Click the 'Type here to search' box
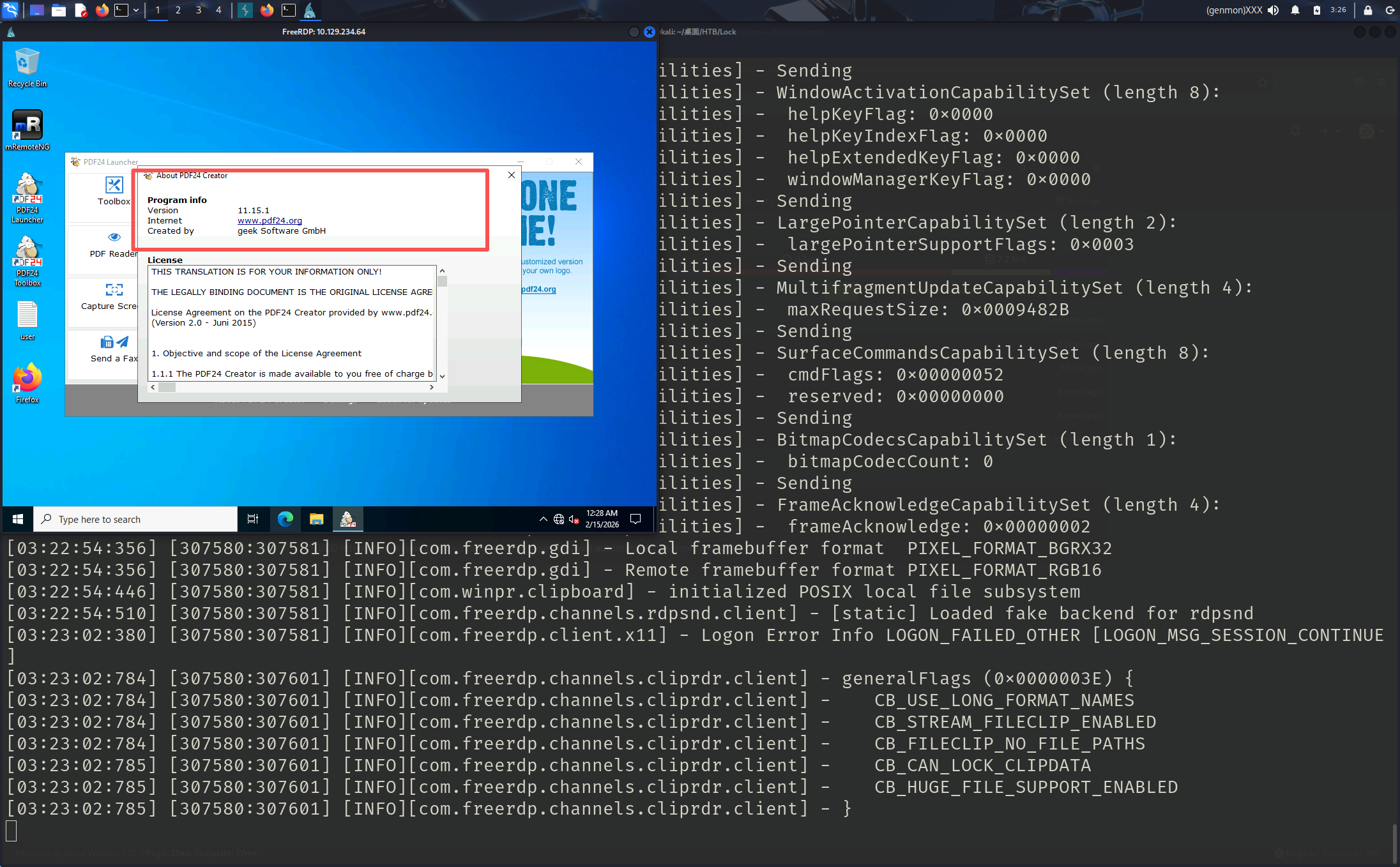 click(135, 520)
